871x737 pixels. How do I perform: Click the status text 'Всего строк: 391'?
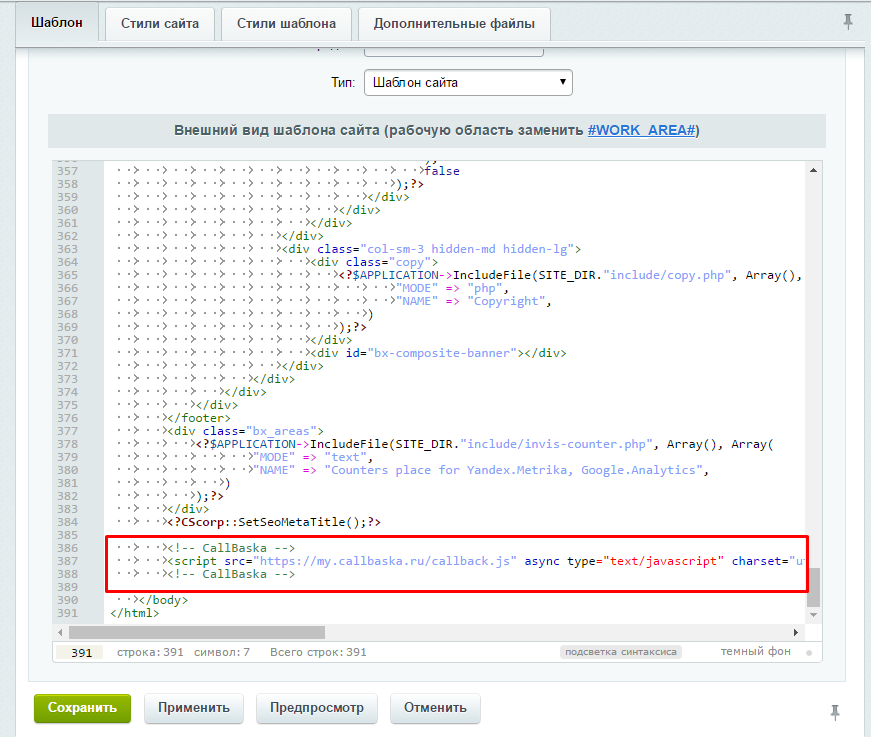click(x=318, y=652)
